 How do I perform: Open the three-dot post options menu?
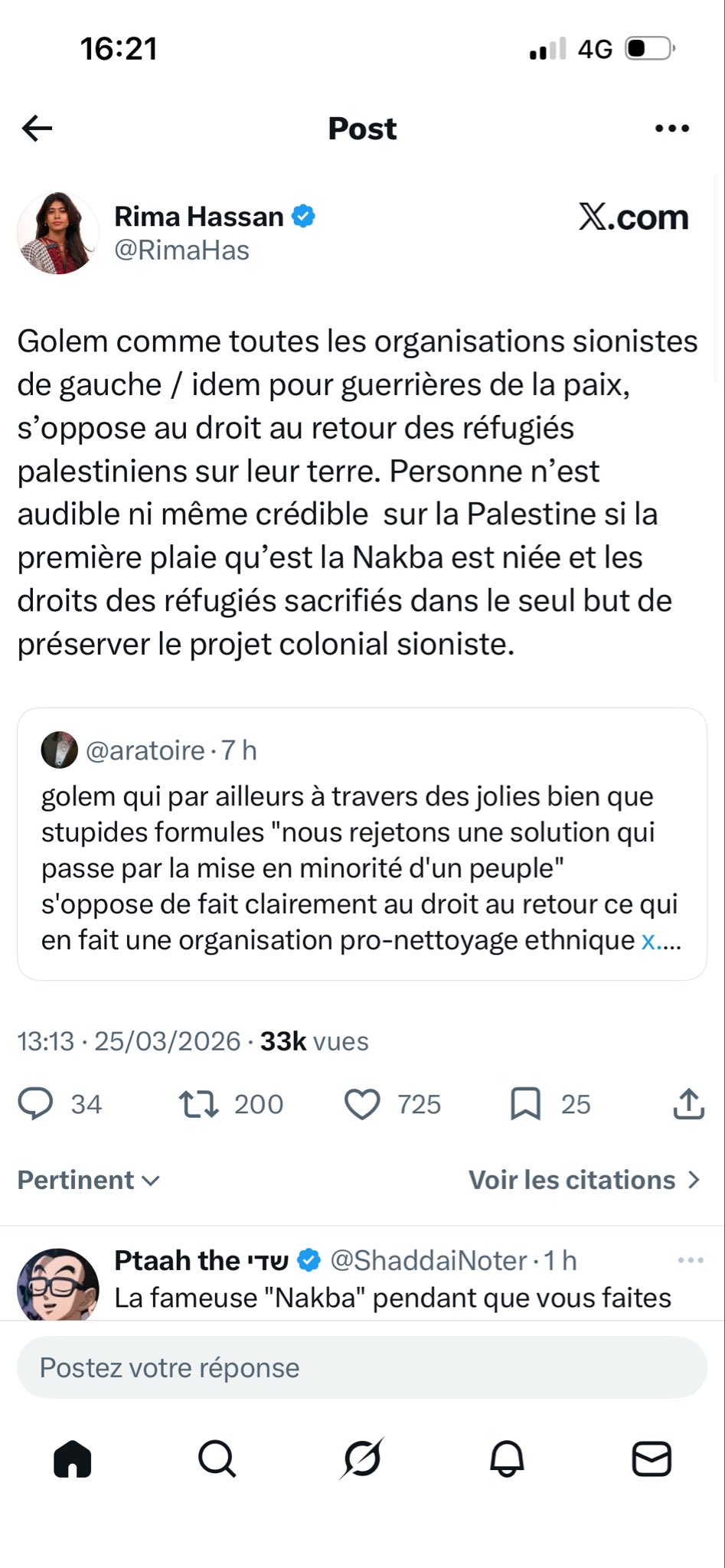pos(672,129)
